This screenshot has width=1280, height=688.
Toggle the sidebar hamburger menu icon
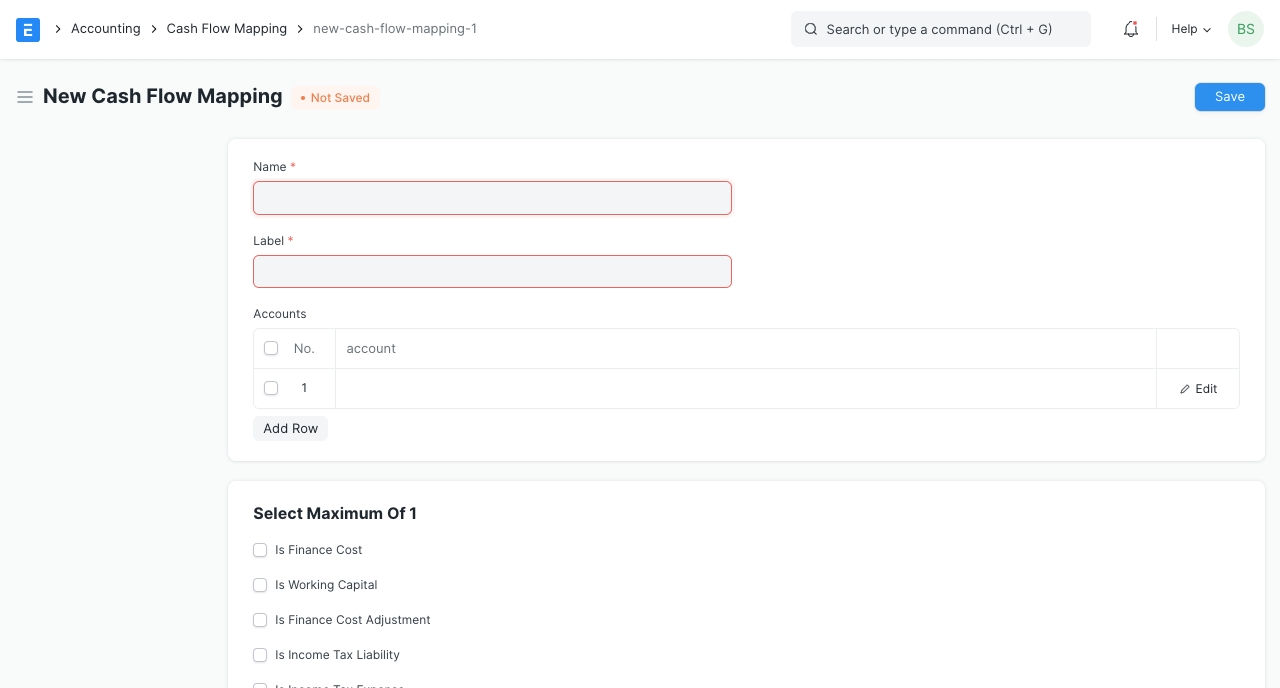coord(25,97)
